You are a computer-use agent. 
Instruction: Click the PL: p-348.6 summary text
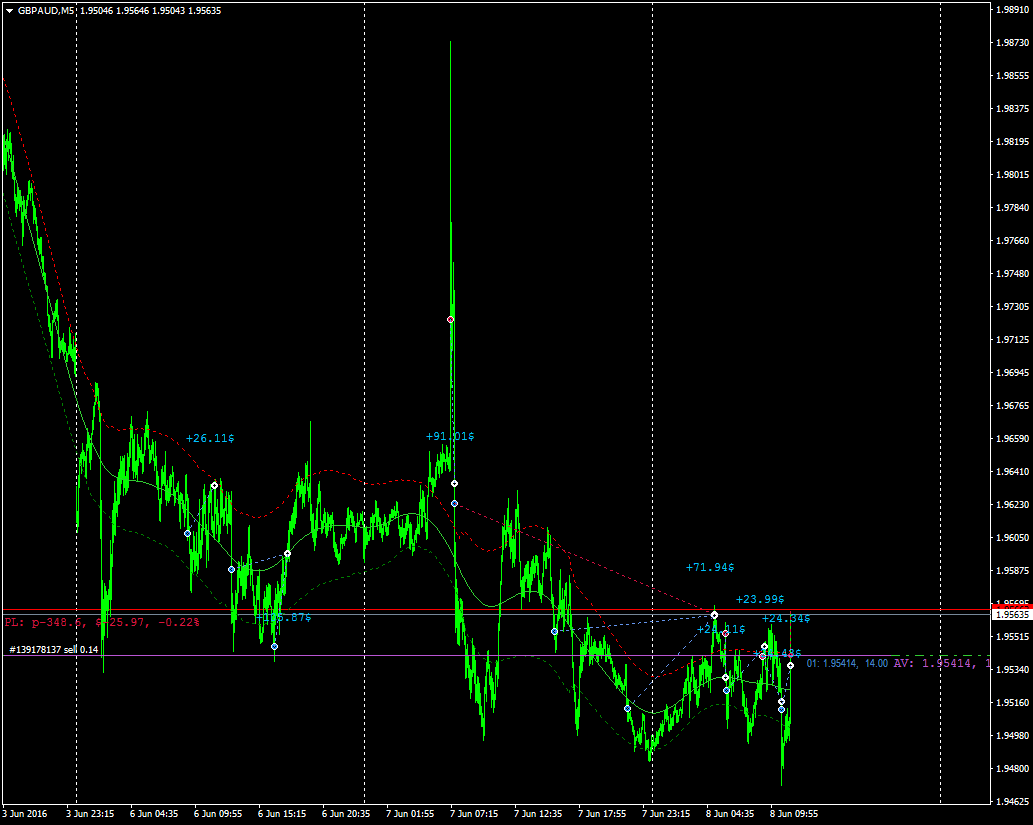tap(102, 622)
